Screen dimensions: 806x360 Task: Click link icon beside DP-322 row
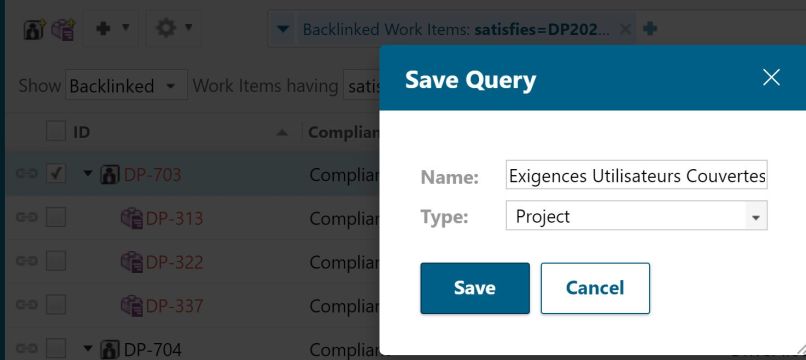pos(26,261)
